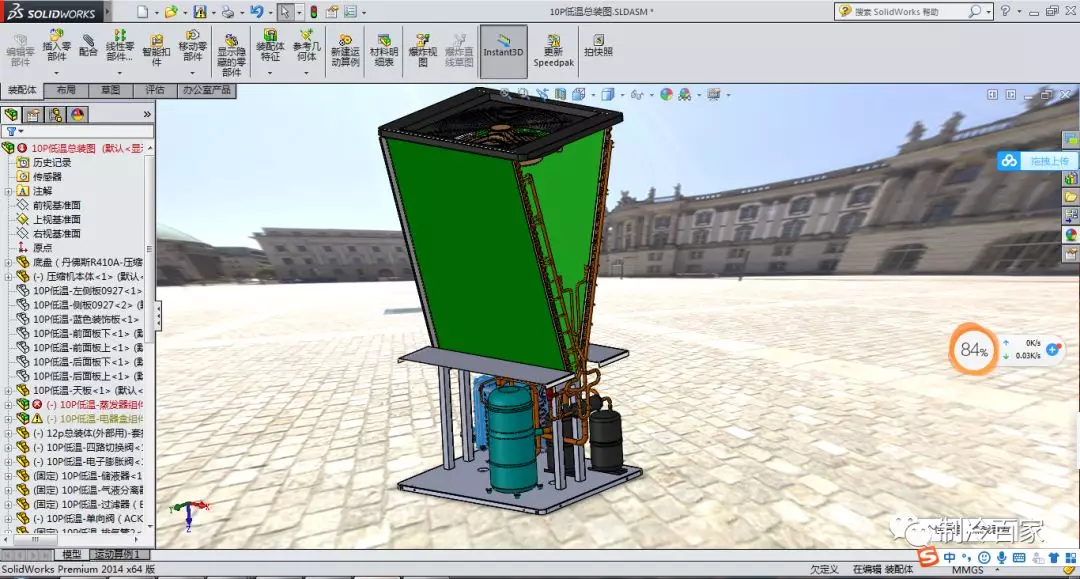Open the PropertyManager tab icon
Image resolution: width=1080 pixels, height=579 pixels.
tap(33, 114)
